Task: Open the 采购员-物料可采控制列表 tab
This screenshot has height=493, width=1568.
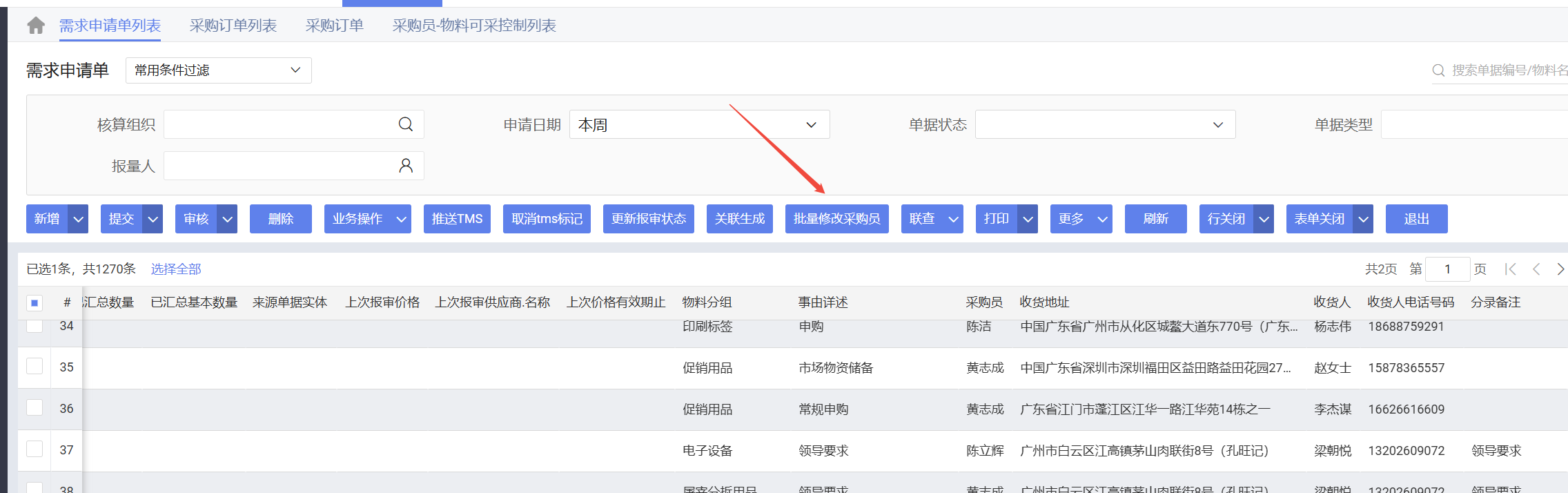Action: point(474,26)
